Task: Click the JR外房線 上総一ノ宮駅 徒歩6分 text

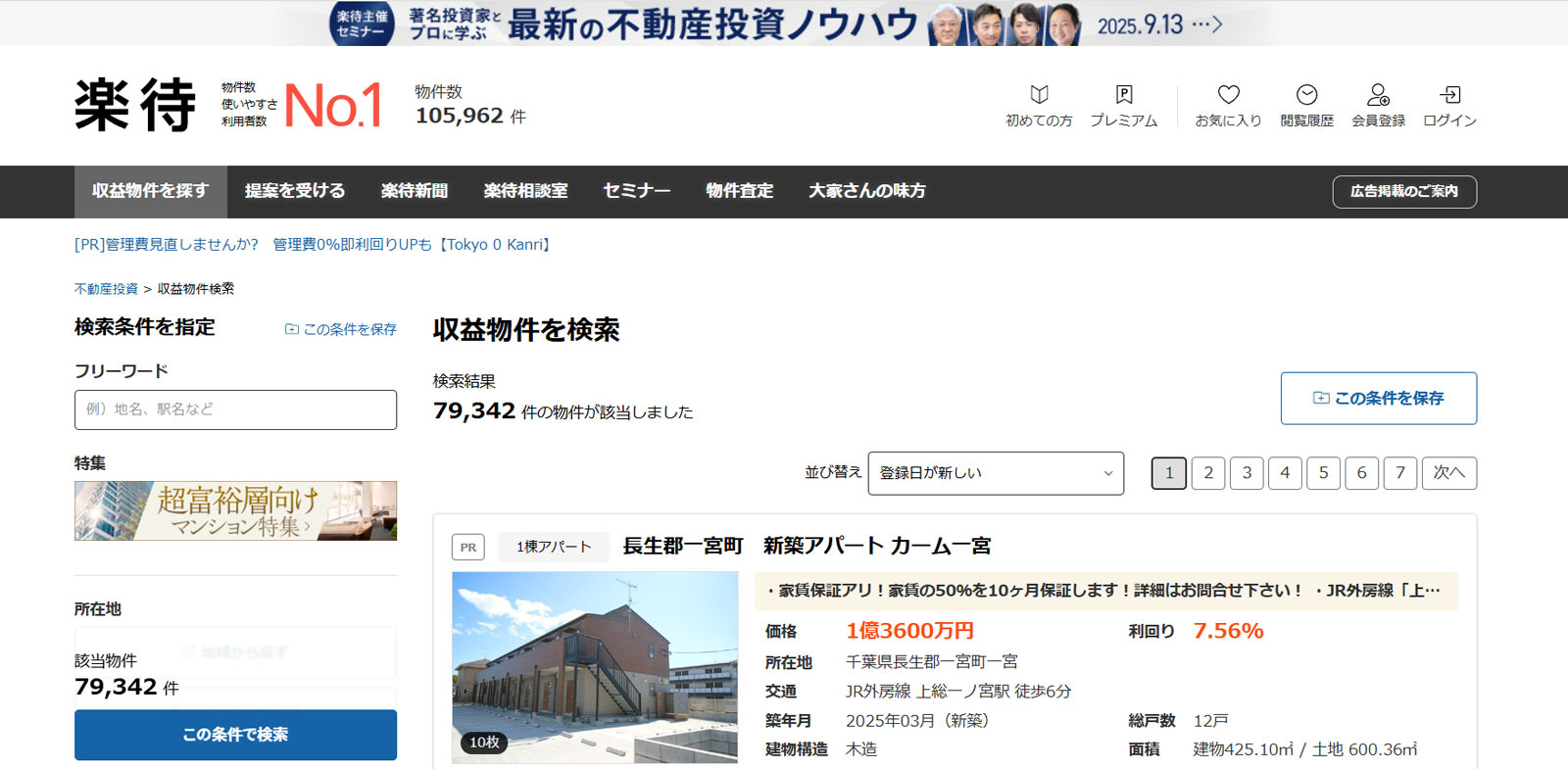Action: point(958,692)
